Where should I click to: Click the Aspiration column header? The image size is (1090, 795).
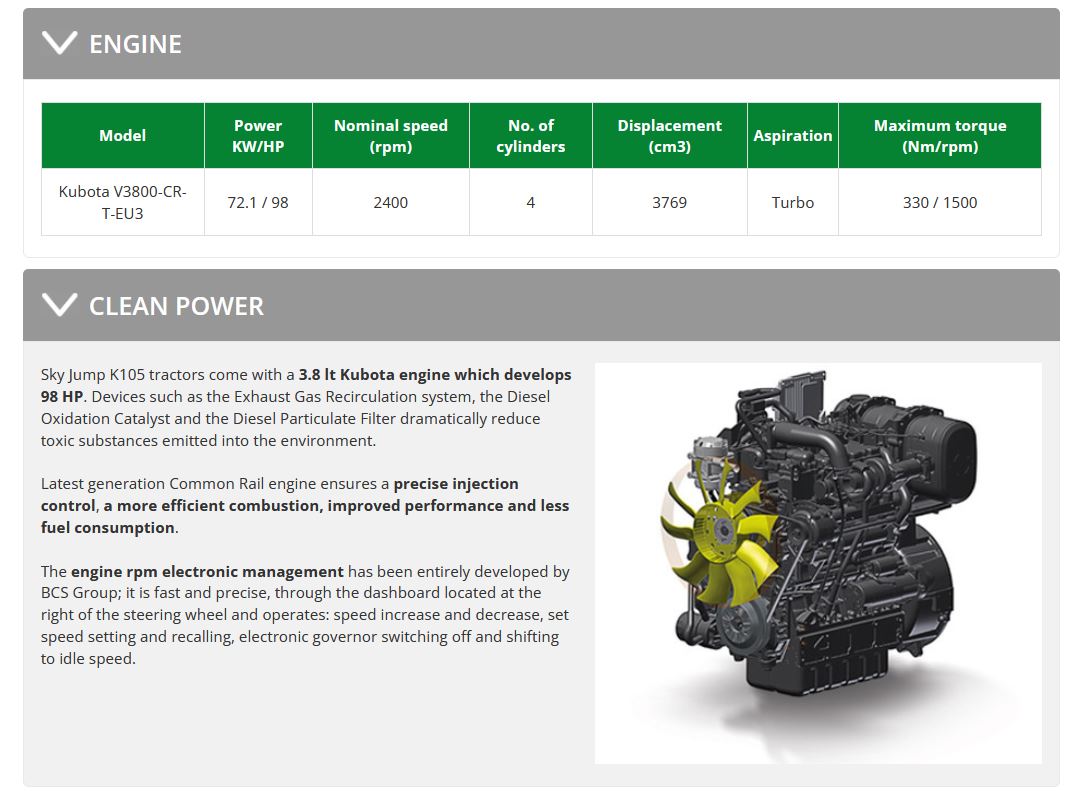point(792,136)
